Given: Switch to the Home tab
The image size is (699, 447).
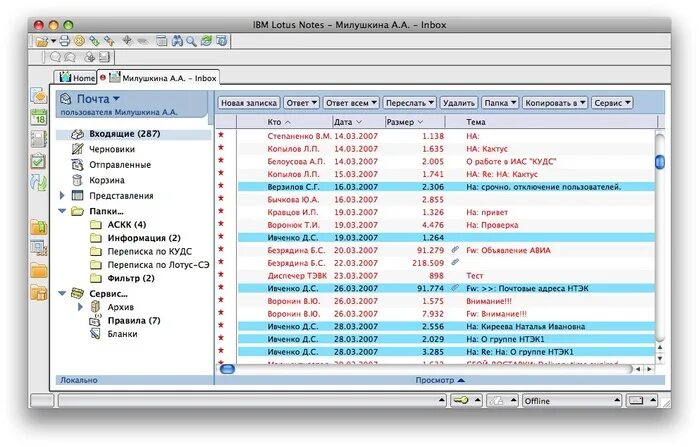Looking at the screenshot, I should 77,78.
